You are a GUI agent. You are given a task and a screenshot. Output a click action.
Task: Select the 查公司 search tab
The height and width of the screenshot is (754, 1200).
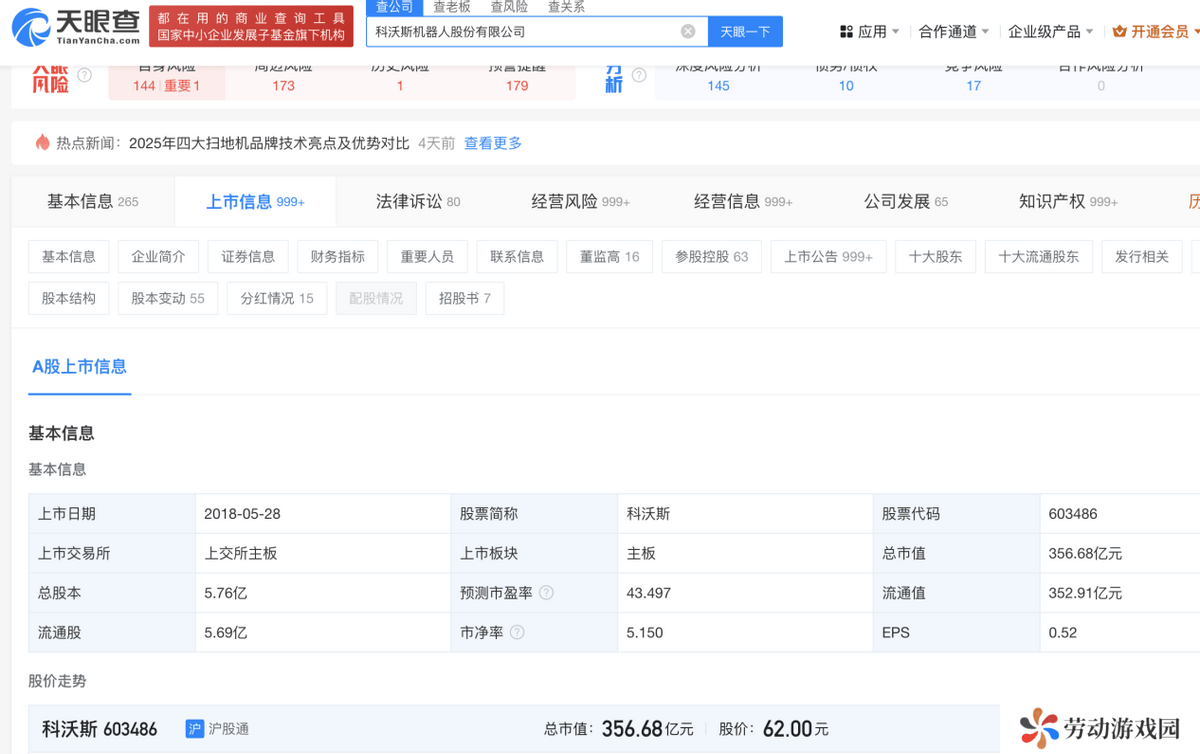[394, 7]
